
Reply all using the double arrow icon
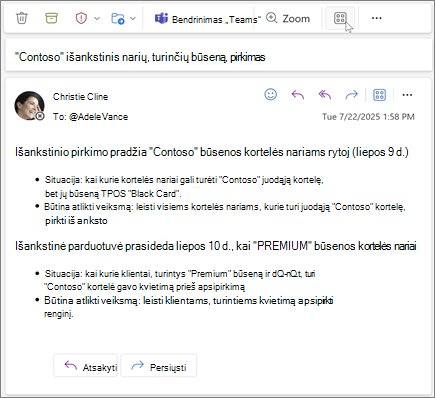click(325, 95)
